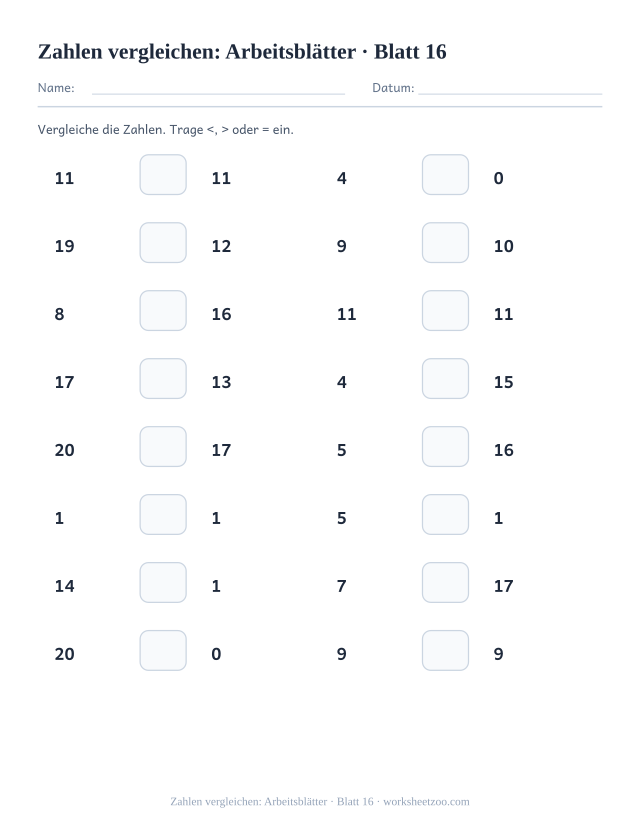Select answer box between 19 and 12
This screenshot has width=640, height=829.
click(x=163, y=243)
